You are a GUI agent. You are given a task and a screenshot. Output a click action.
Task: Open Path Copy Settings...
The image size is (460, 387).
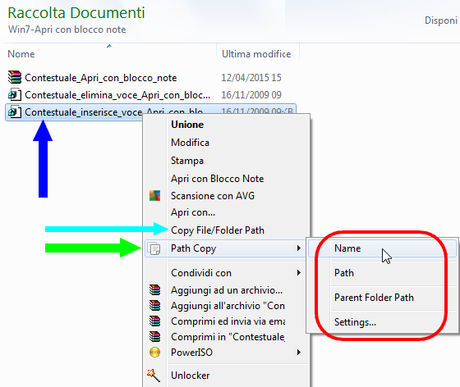(x=355, y=322)
